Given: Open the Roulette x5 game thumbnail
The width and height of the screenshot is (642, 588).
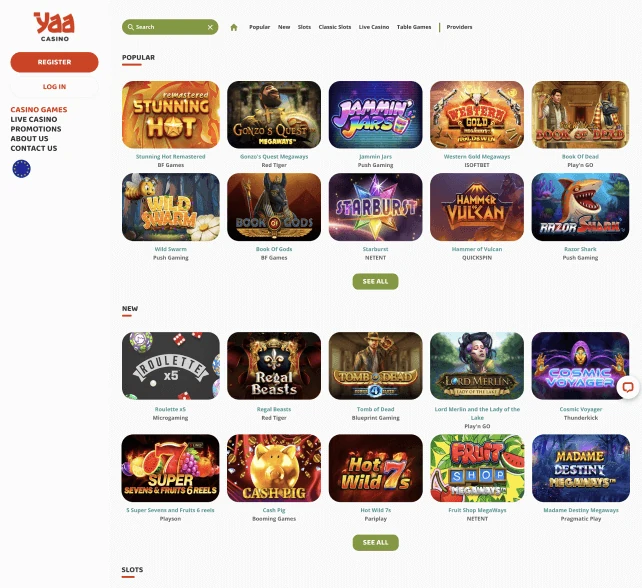Looking at the screenshot, I should (171, 366).
